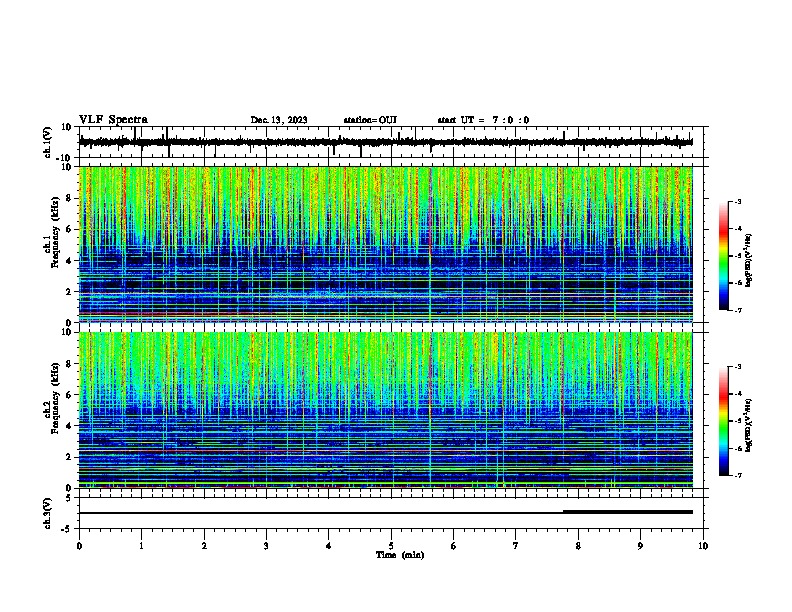Select the "Dec. 13, 2023" date label
Viewport: 792px width, 612px height.
pos(279,120)
